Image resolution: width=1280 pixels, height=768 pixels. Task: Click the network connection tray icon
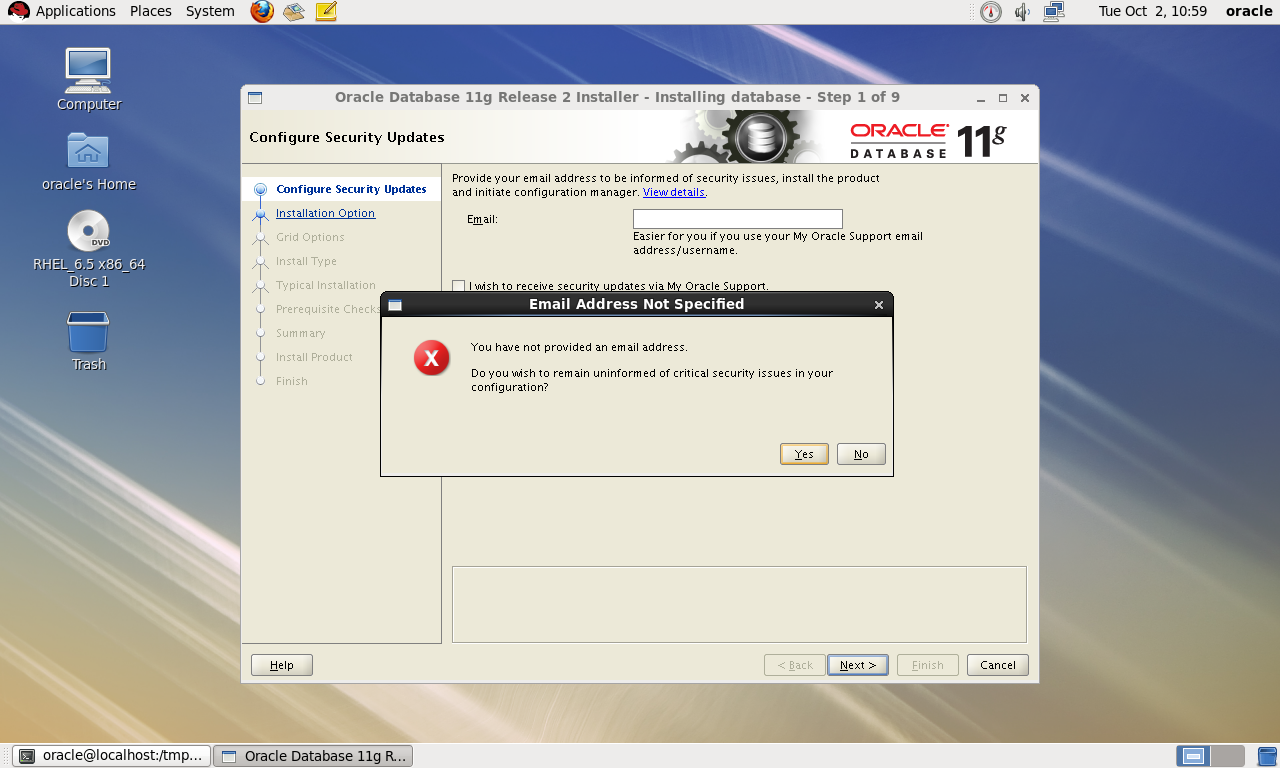pyautogui.click(x=1054, y=12)
